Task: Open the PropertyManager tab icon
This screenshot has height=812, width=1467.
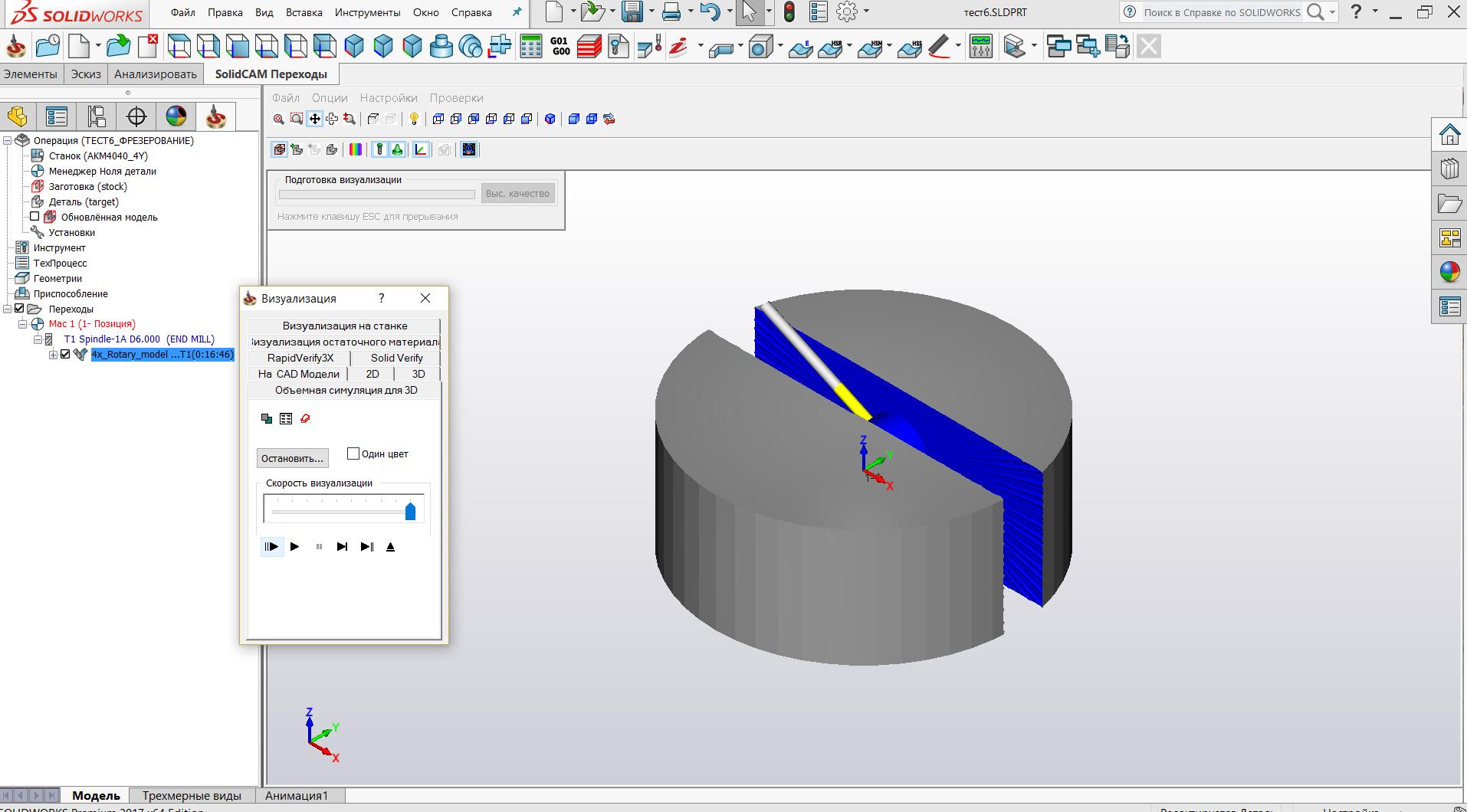Action: click(x=57, y=116)
